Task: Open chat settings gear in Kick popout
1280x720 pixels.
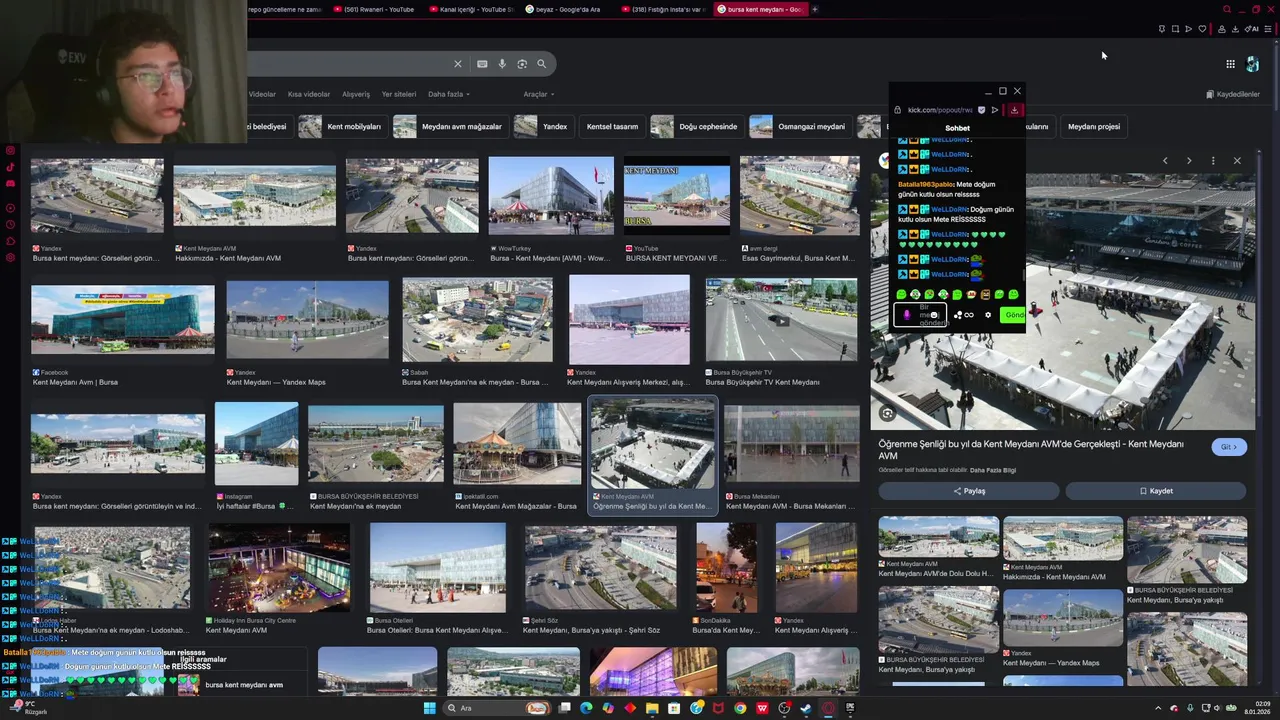Action: point(988,315)
